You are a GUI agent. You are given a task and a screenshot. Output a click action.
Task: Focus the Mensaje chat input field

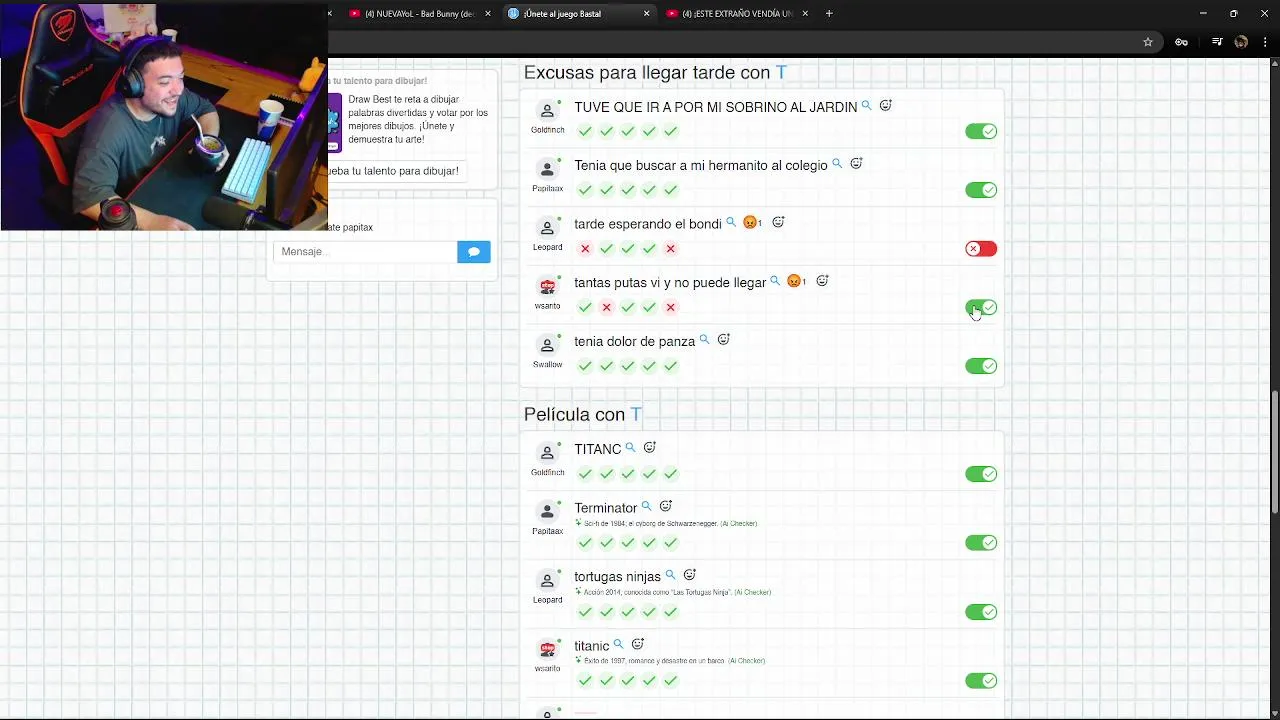(x=365, y=252)
